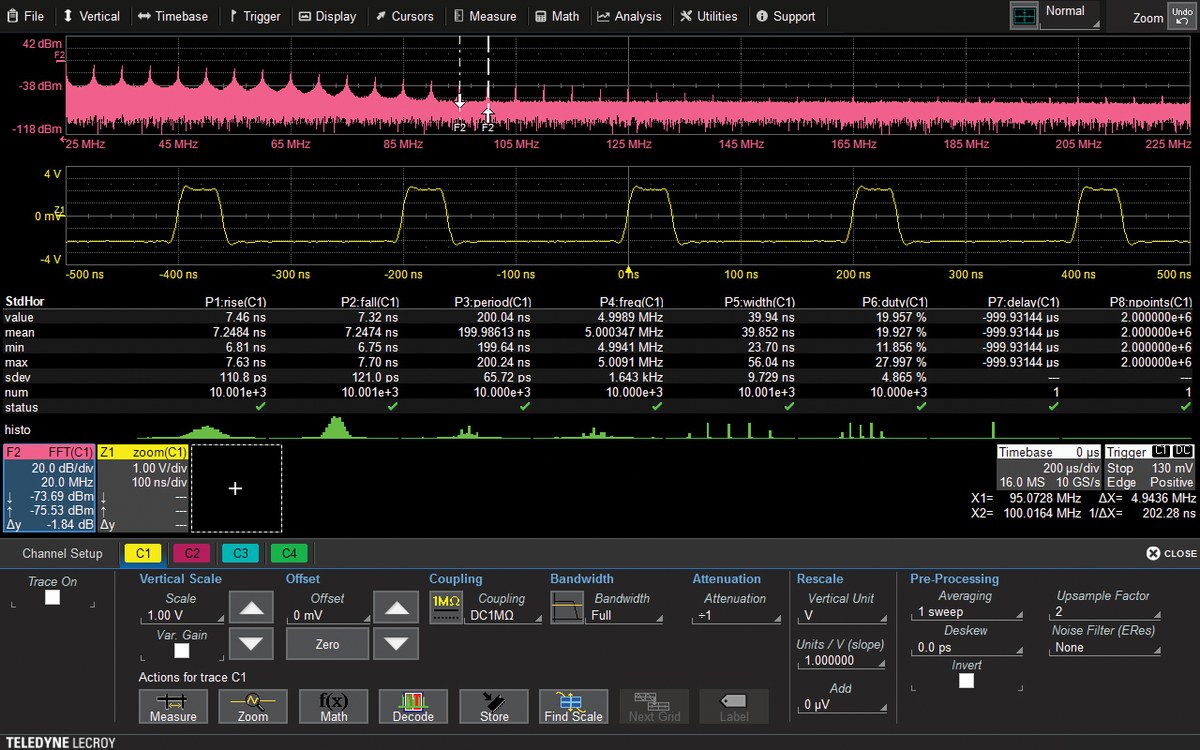Open the Averaging sweep dropdown
1200x750 pixels.
point(967,612)
